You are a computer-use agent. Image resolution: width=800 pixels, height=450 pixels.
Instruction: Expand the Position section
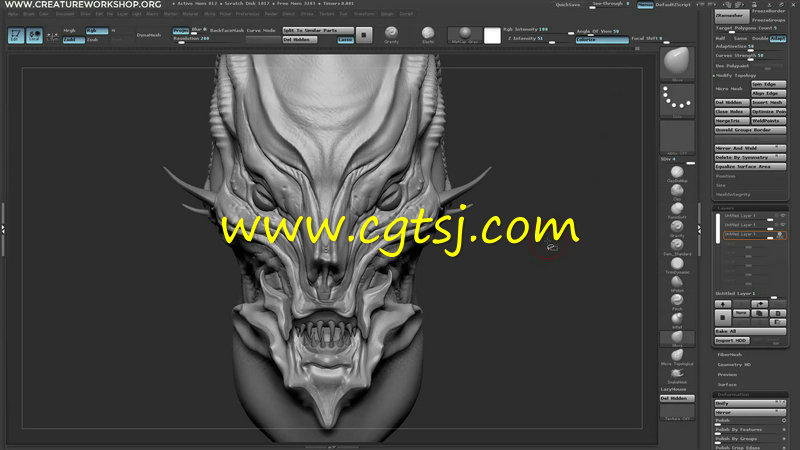pos(725,176)
